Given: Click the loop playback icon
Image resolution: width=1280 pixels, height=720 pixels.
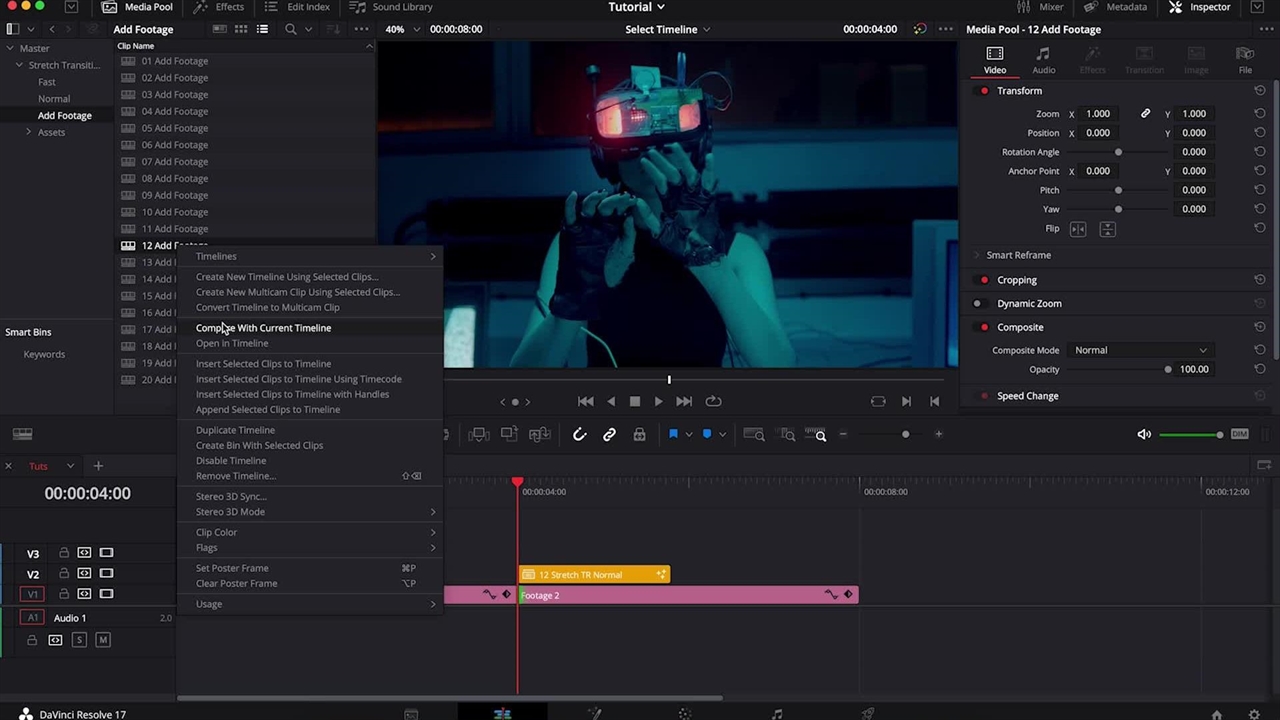Looking at the screenshot, I should point(713,401).
